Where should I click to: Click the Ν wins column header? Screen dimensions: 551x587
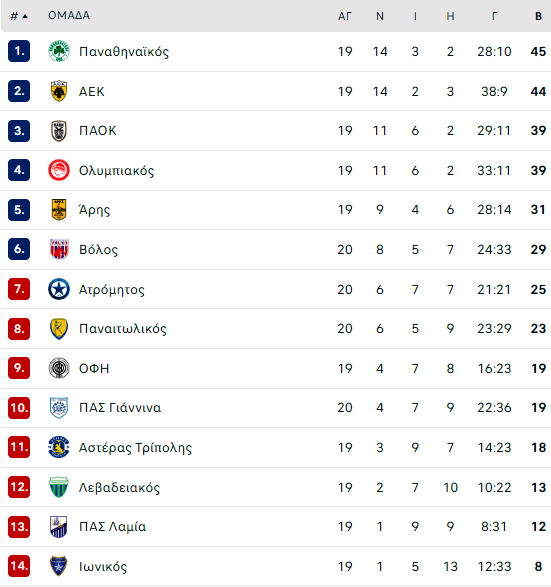point(380,16)
